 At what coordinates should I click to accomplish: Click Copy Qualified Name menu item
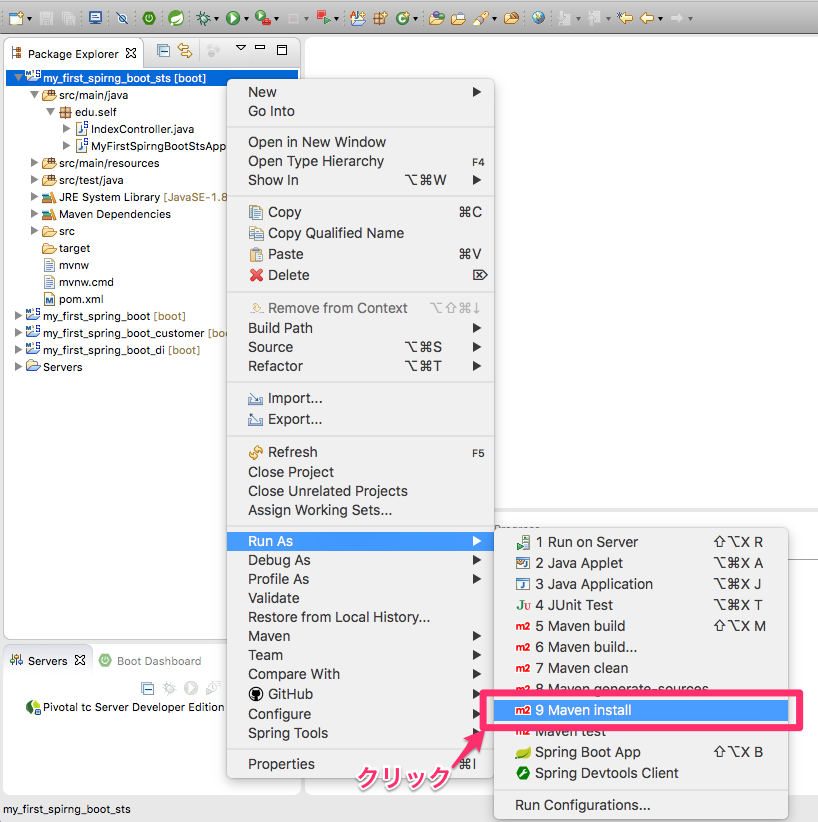tap(360, 233)
